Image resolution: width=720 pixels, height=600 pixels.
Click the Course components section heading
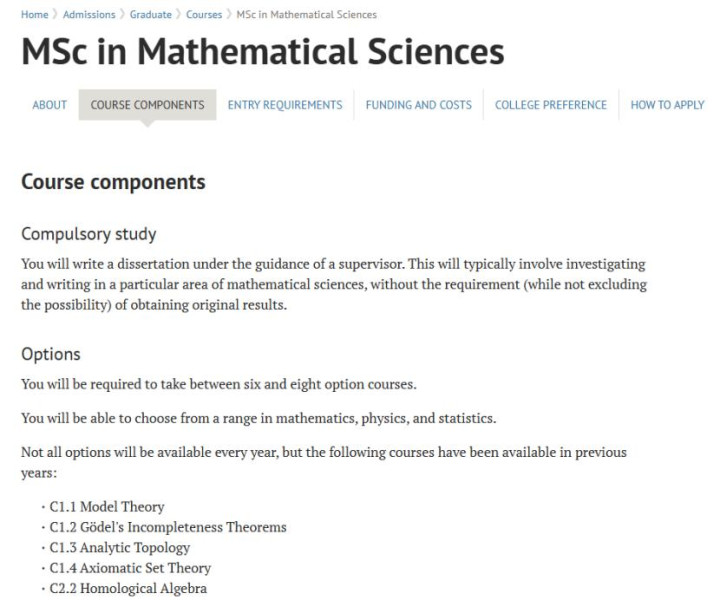click(113, 182)
